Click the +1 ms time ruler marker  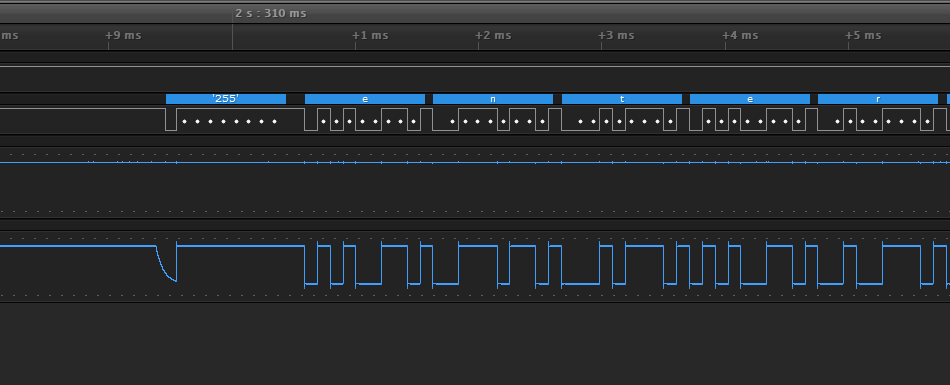pos(370,35)
